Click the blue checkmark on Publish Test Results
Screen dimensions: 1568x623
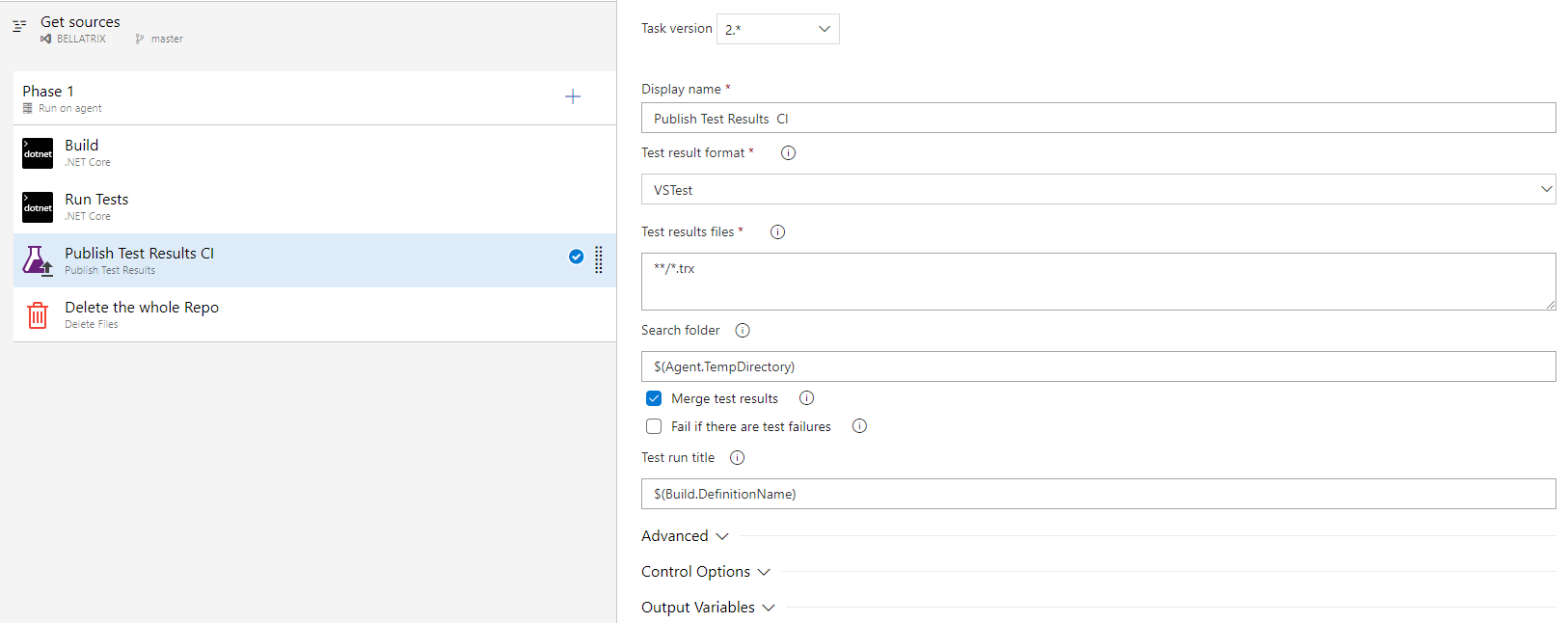click(577, 257)
